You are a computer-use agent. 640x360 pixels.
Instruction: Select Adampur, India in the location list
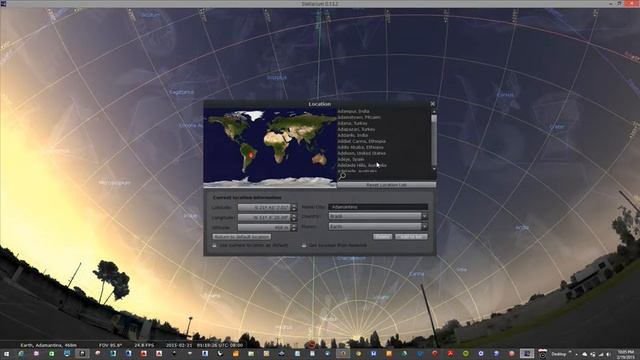click(353, 111)
